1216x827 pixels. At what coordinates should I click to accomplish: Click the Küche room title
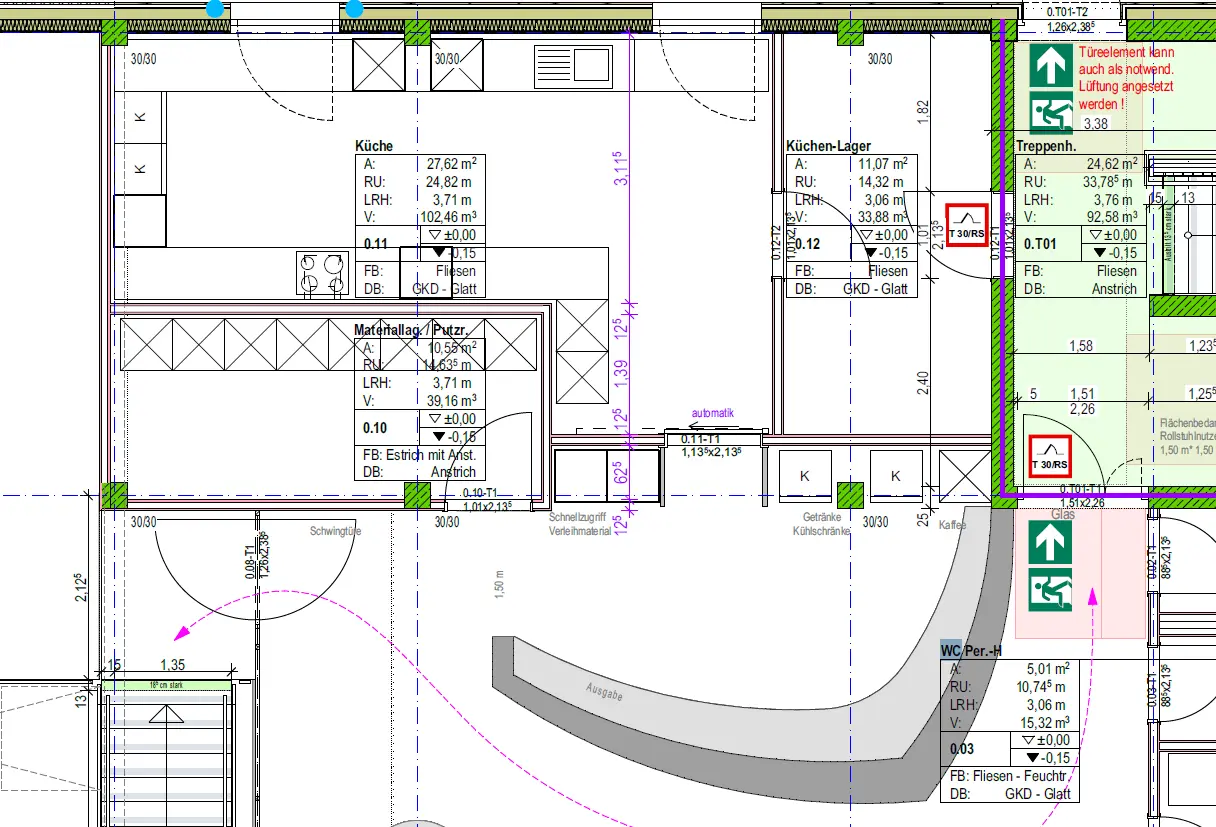(374, 146)
